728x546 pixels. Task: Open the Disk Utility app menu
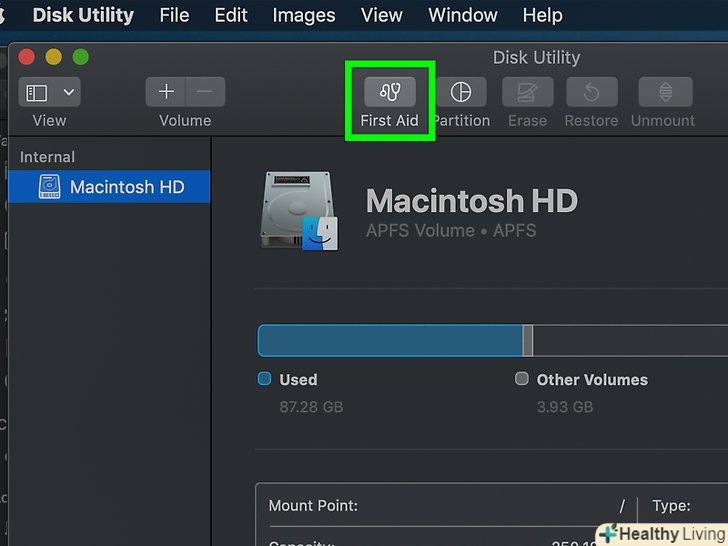[83, 15]
